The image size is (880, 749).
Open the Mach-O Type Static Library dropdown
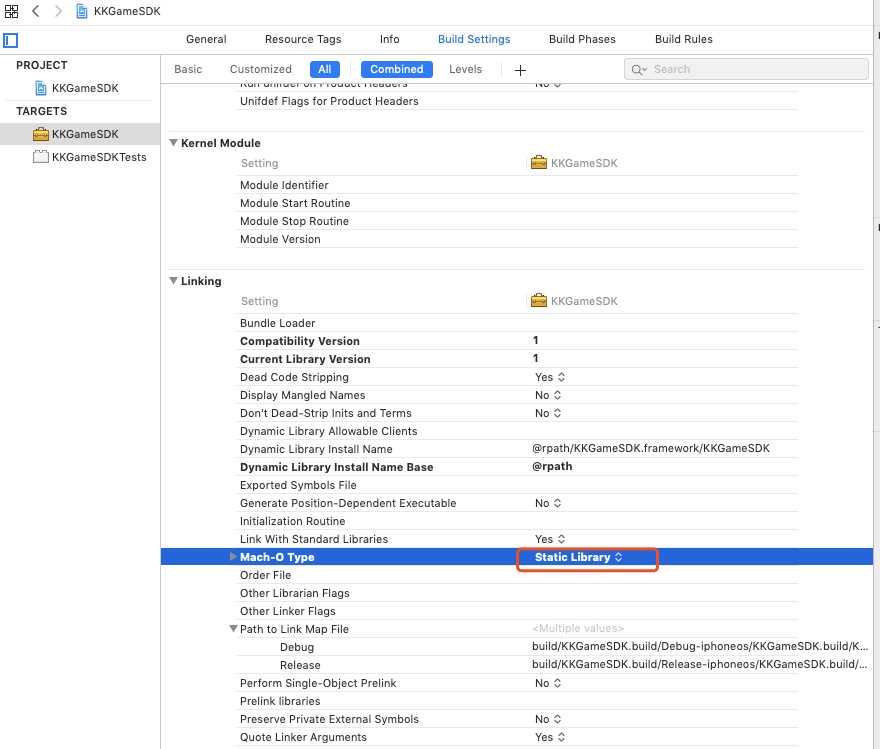tap(579, 557)
